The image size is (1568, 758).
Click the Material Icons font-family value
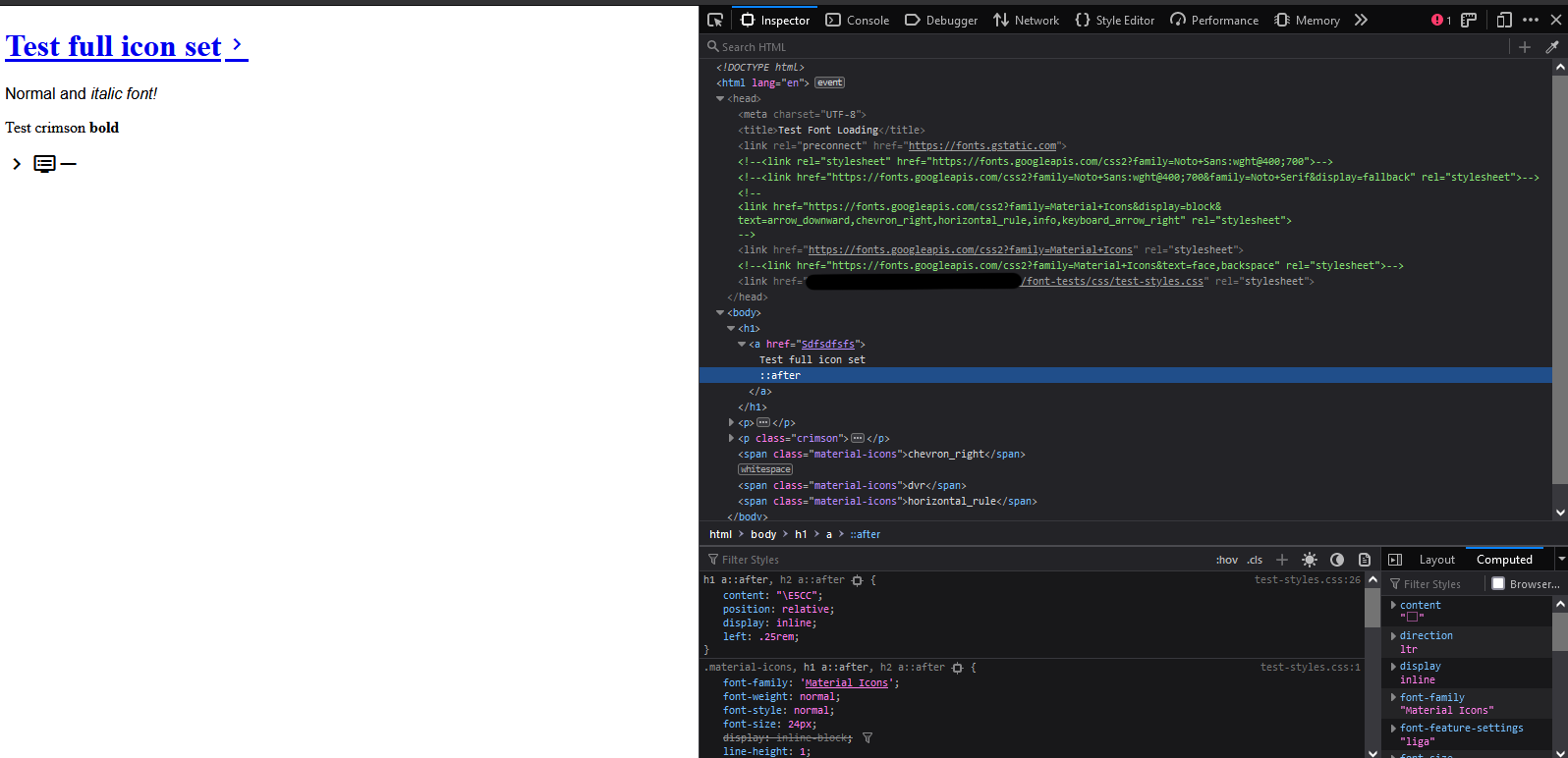[846, 683]
